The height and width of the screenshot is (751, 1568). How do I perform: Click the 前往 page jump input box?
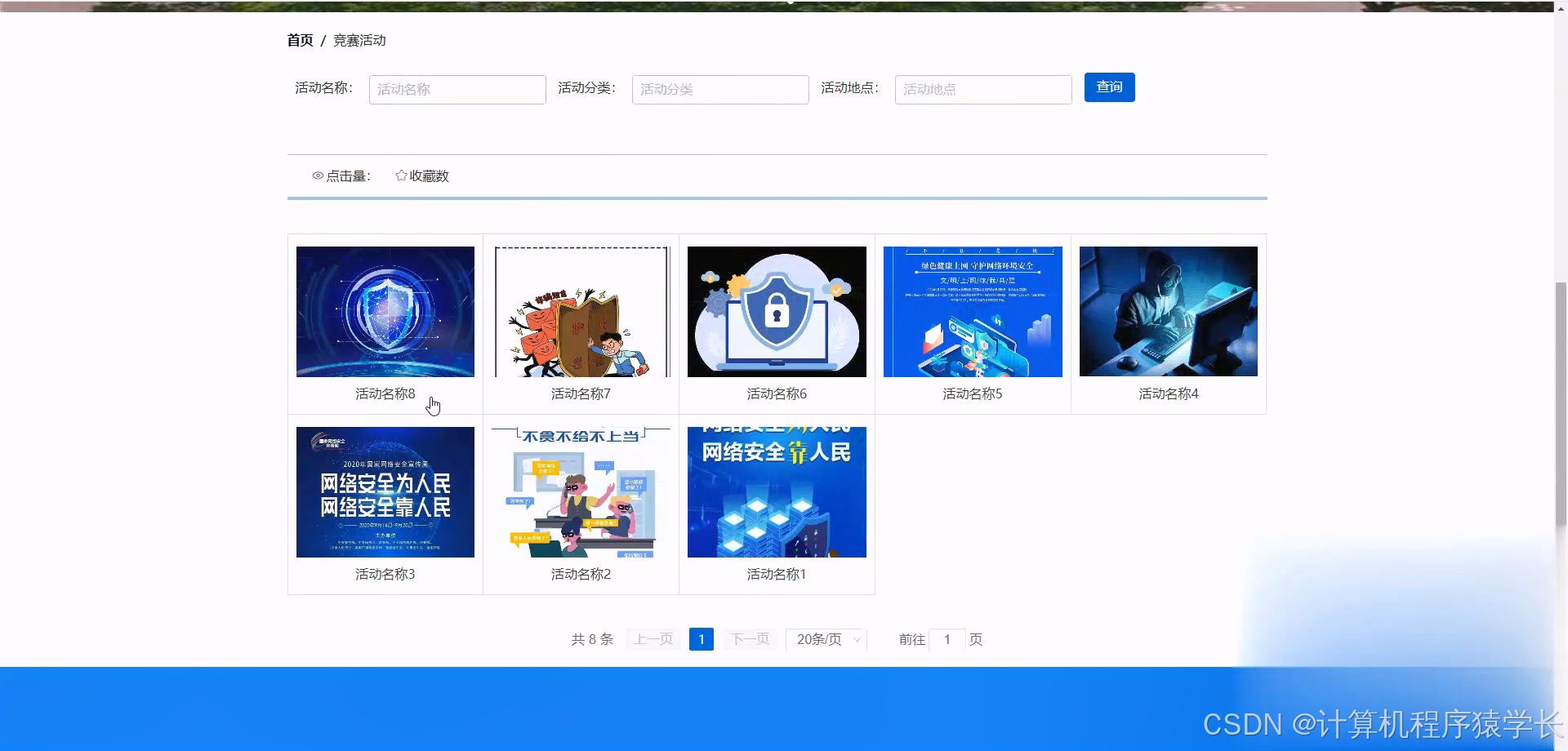pyautogui.click(x=947, y=639)
